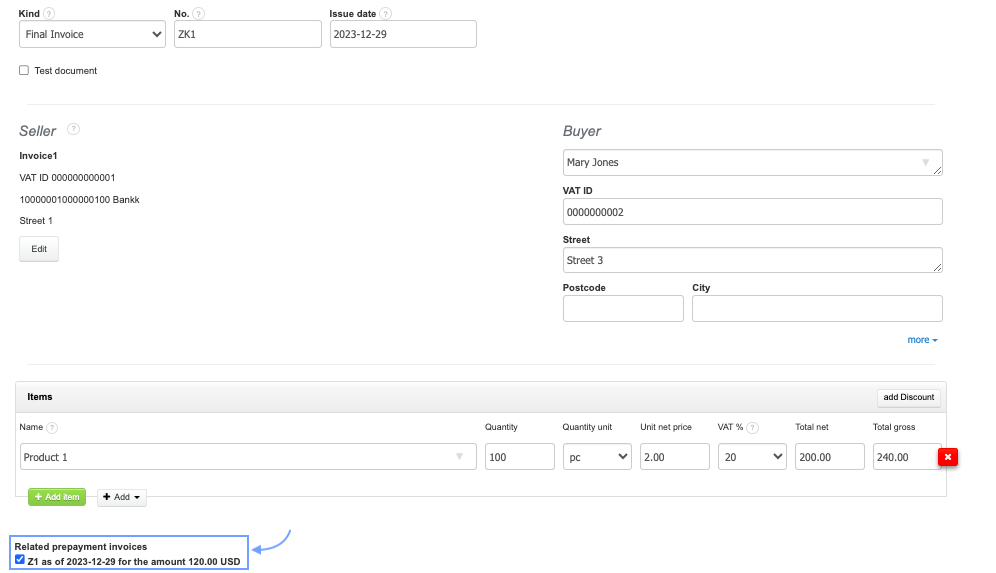This screenshot has width=996, height=573.
Task: Expand the Add split dropdown button
Action: 122,497
